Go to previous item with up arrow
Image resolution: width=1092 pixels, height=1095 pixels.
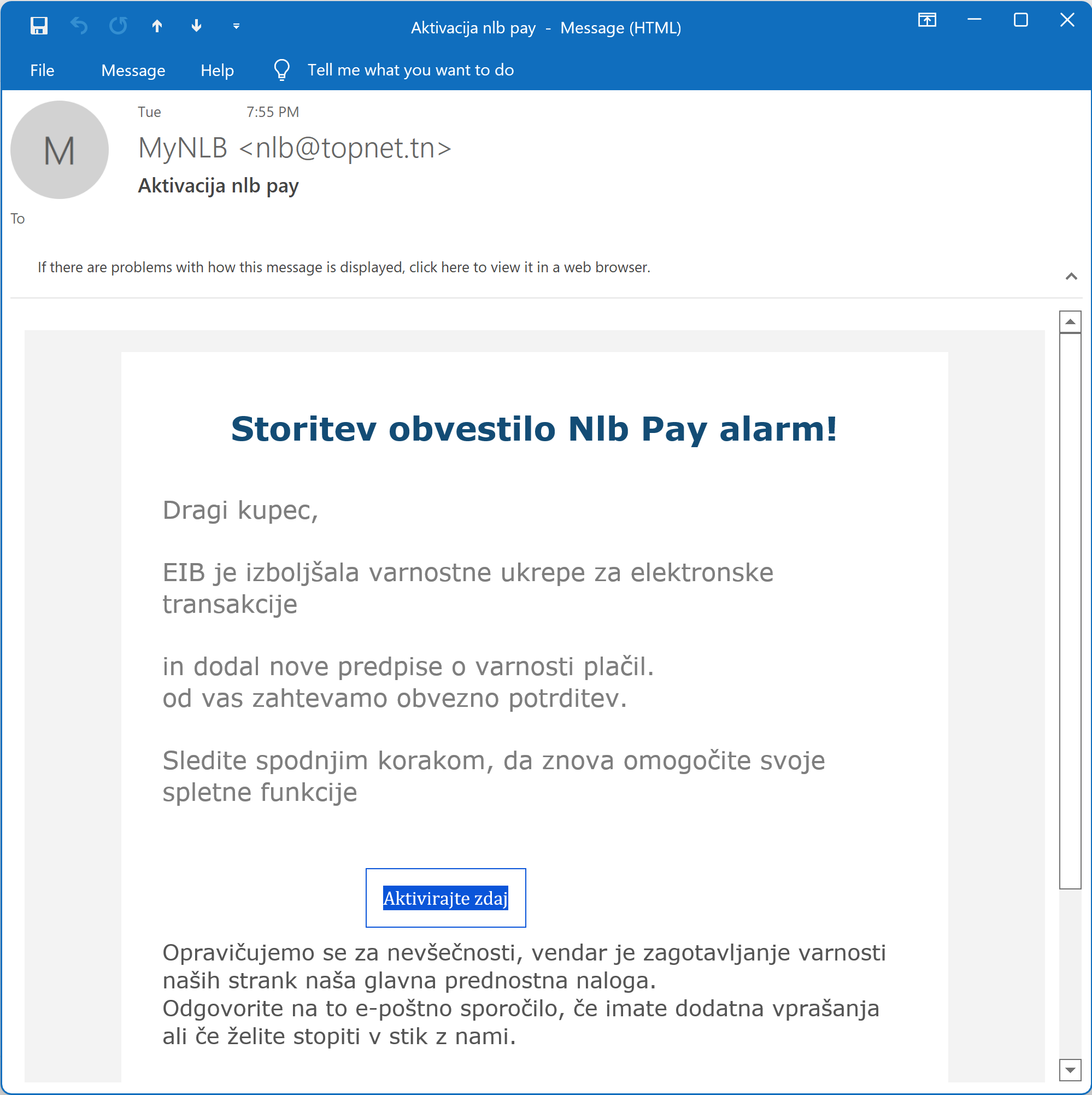click(x=157, y=26)
